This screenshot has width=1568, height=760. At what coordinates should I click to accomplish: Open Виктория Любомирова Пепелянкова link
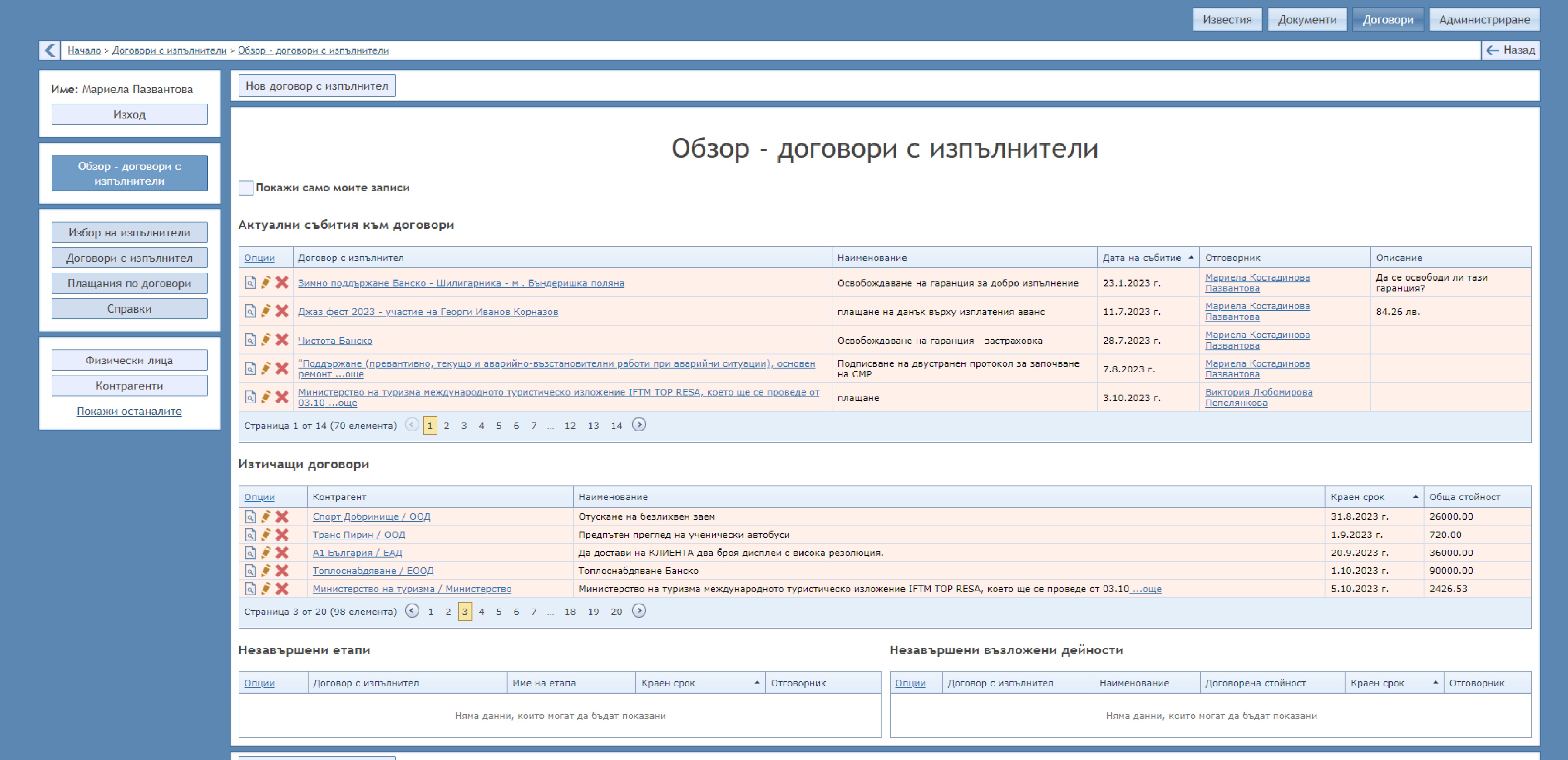(1258, 397)
